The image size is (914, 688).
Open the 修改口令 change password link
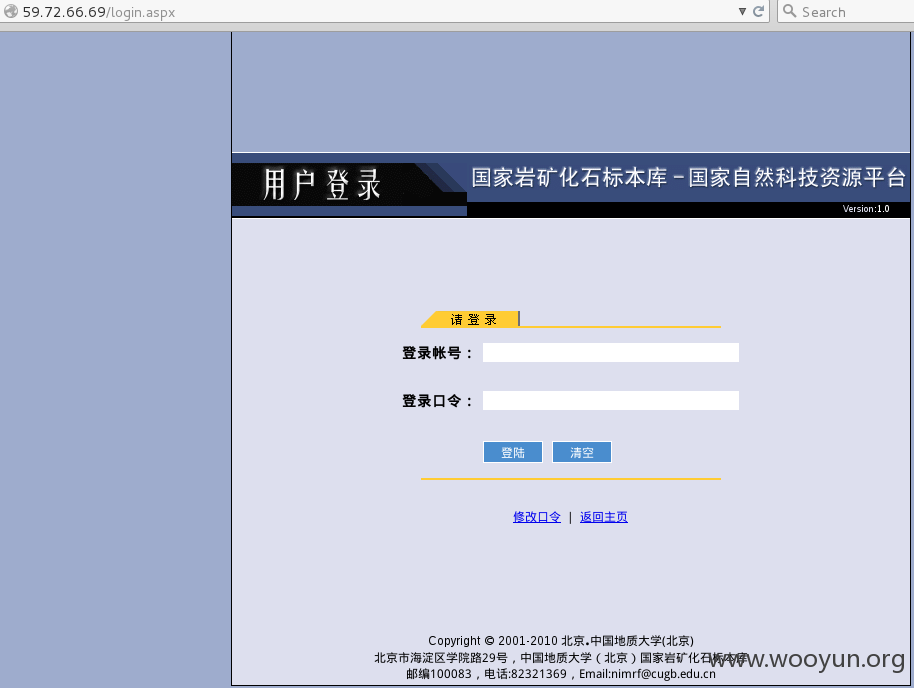[x=536, y=517]
